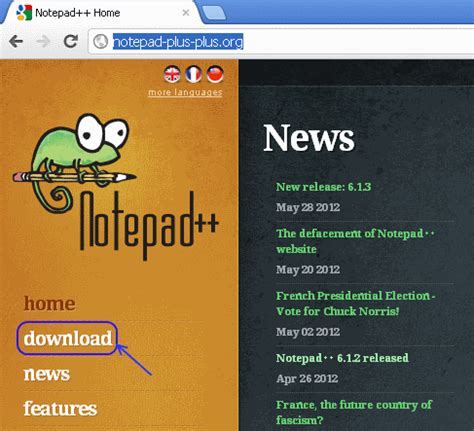This screenshot has height=431, width=474.
Task: Open French Presidential Election Chuck Norris article
Action: (355, 303)
